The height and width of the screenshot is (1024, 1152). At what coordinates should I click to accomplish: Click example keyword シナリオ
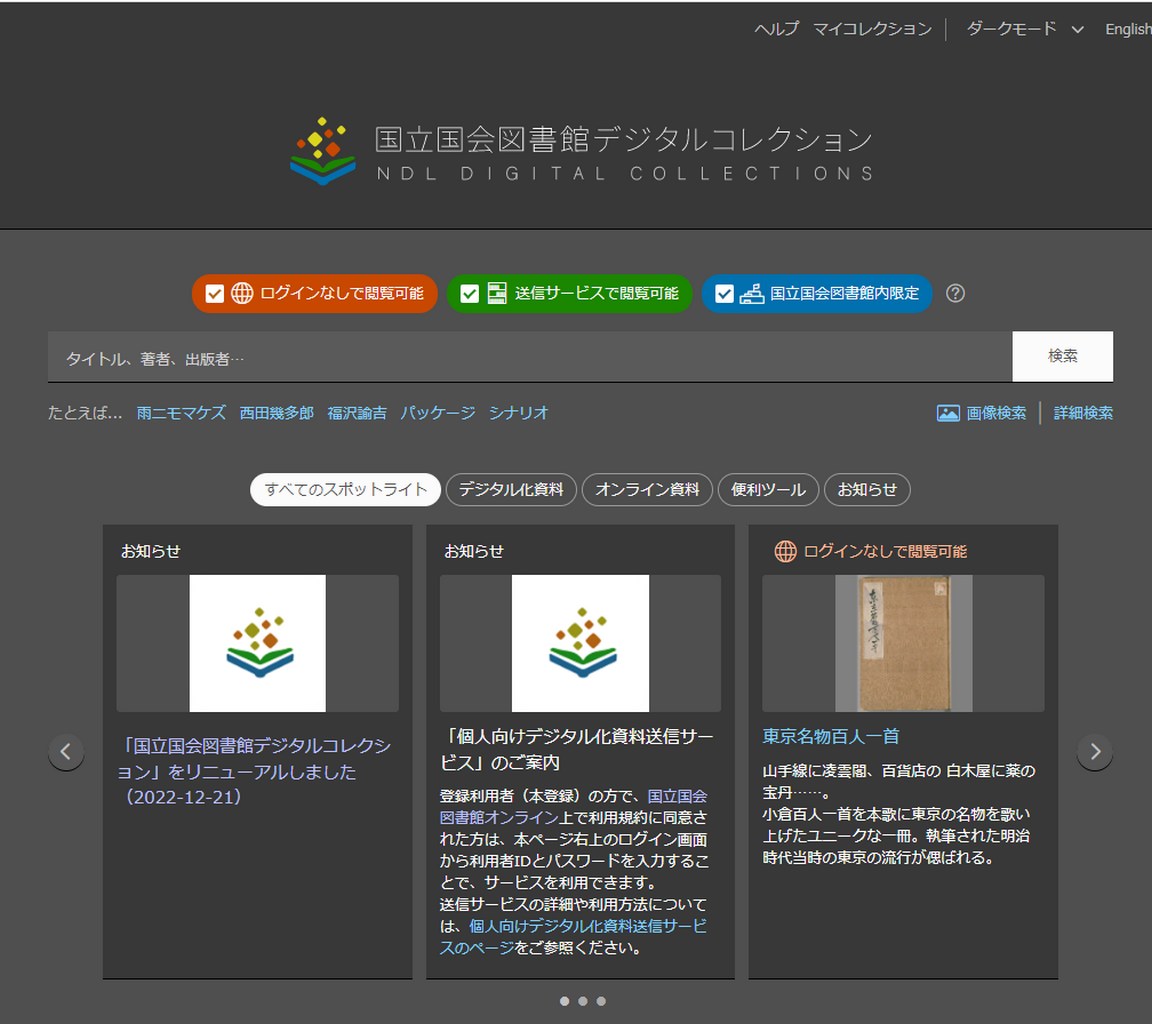click(x=519, y=413)
